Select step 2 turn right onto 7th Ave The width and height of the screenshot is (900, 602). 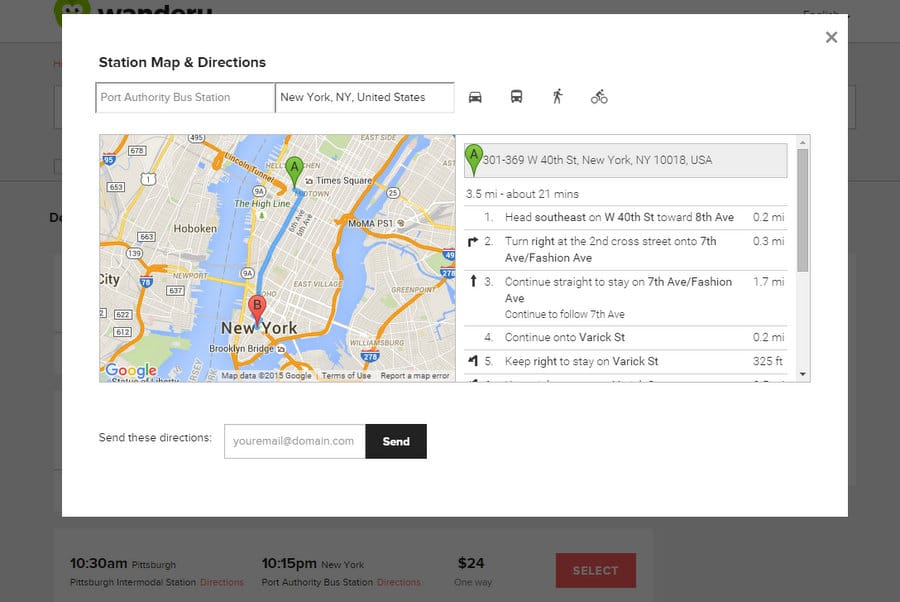point(626,250)
